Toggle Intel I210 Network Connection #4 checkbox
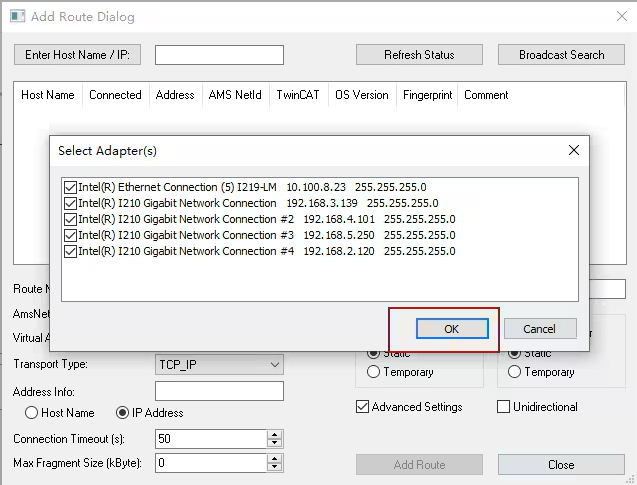The width and height of the screenshot is (637, 485). (70, 251)
